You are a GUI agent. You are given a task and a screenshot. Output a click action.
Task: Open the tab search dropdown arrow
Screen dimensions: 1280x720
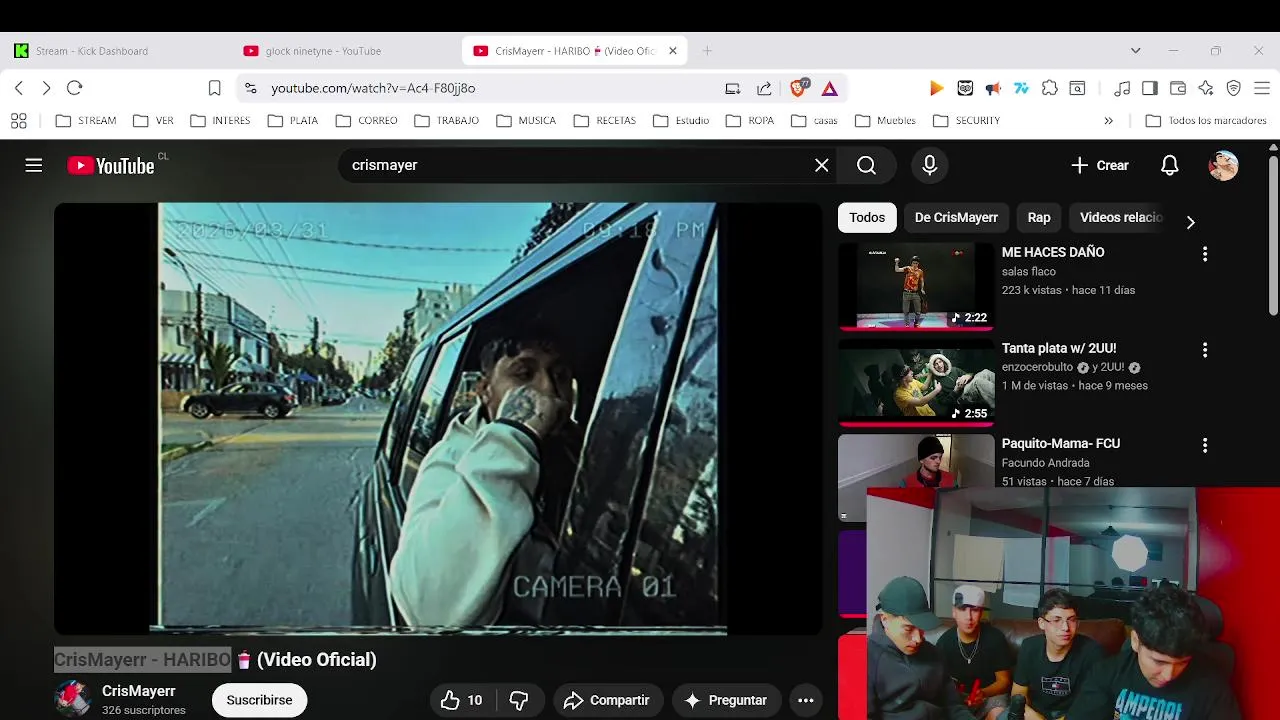point(1135,51)
